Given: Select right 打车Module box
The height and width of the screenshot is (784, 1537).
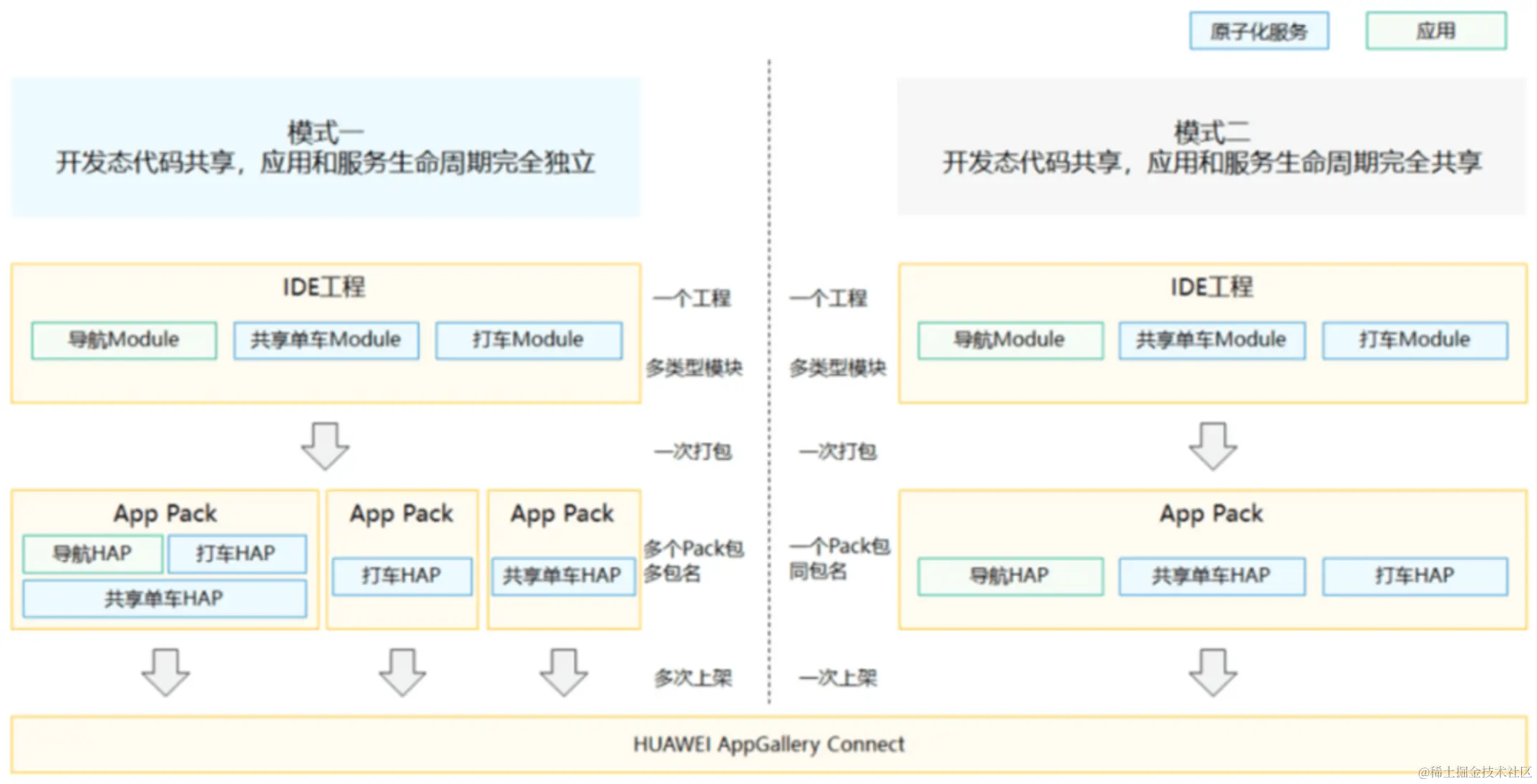Looking at the screenshot, I should pyautogui.click(x=1415, y=340).
